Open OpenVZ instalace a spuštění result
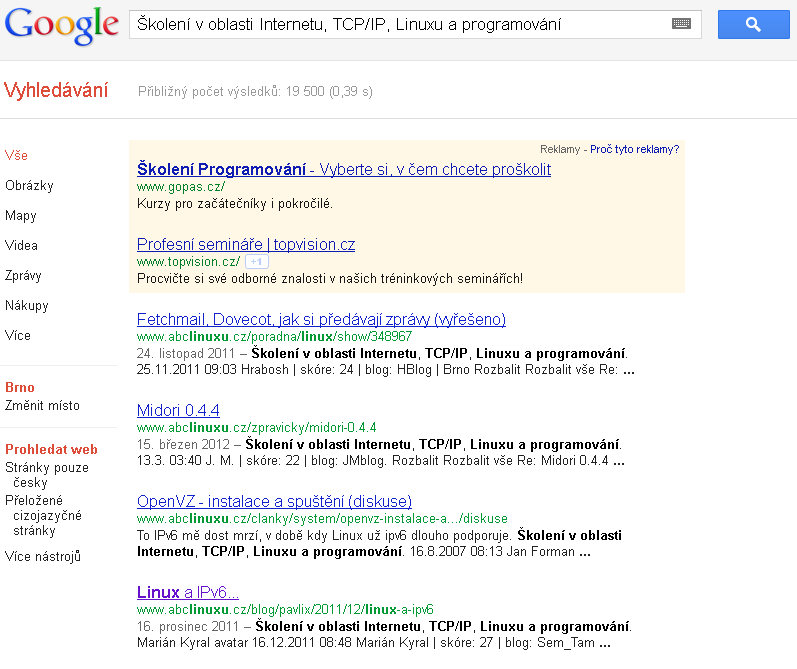This screenshot has width=797, height=669. click(x=274, y=501)
